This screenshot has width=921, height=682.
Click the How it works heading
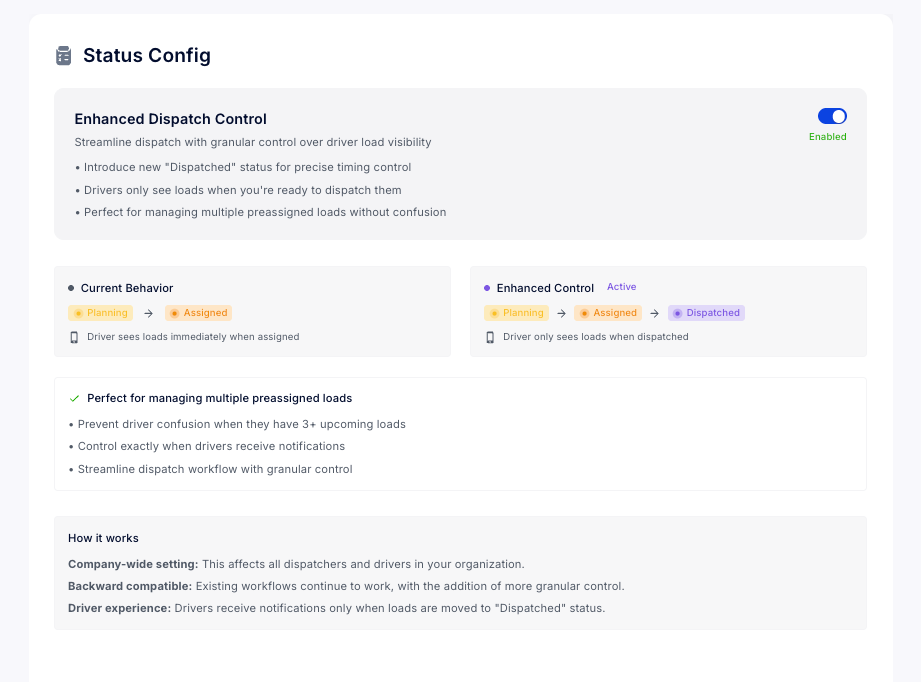point(103,538)
